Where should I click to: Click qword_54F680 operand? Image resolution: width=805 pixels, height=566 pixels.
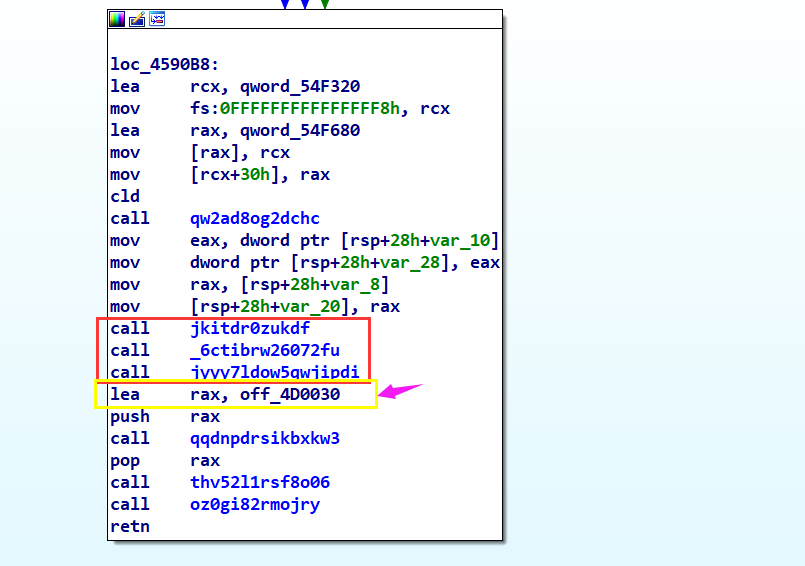tap(300, 130)
